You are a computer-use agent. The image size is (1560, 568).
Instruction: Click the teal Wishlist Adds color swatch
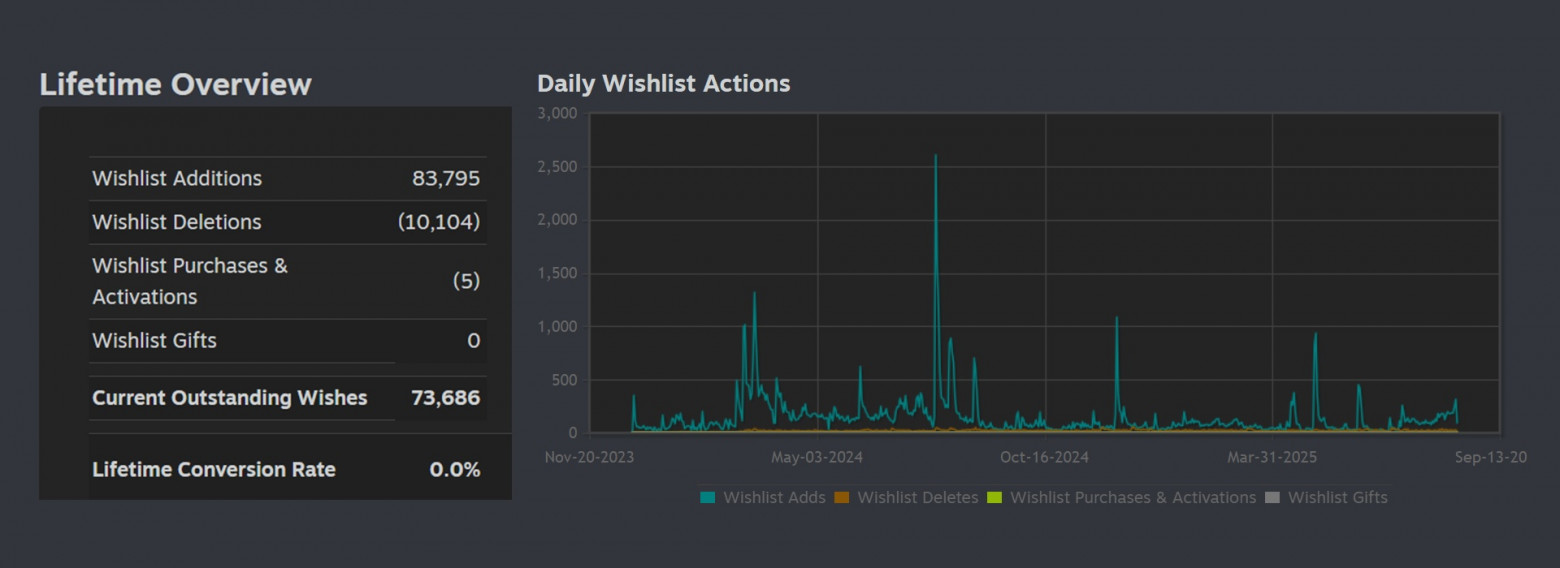pyautogui.click(x=708, y=497)
